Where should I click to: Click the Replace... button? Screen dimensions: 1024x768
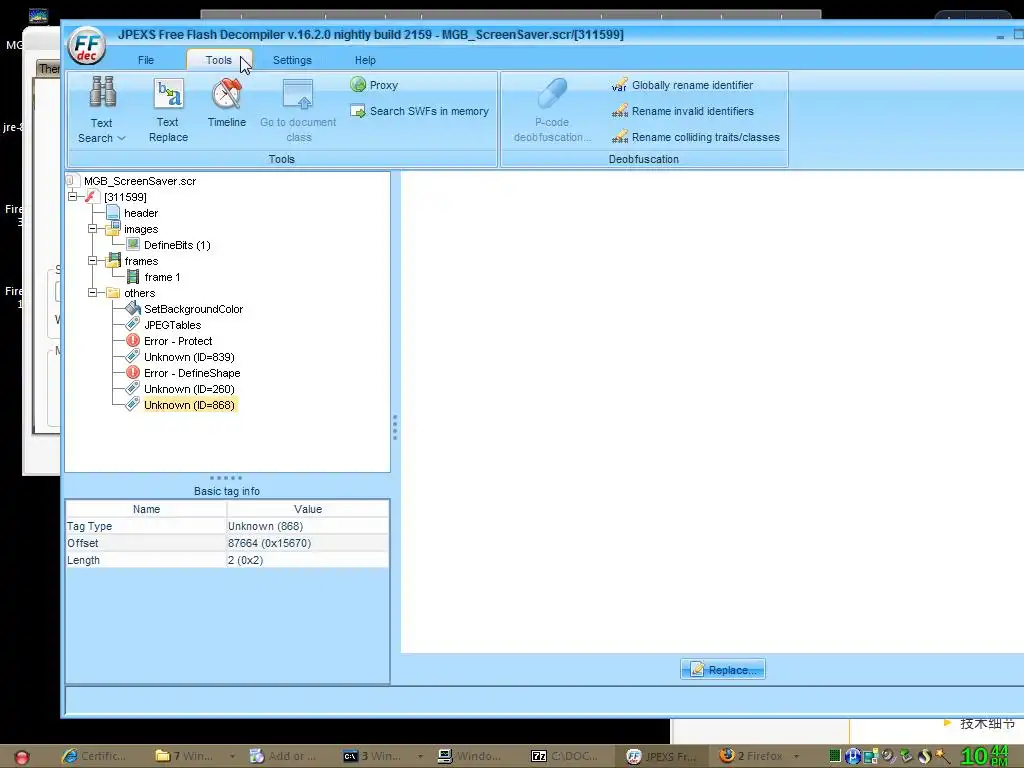723,669
